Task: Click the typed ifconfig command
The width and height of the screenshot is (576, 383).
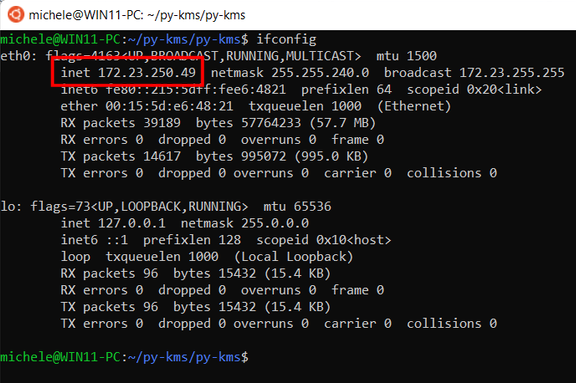Action: [x=286, y=39]
